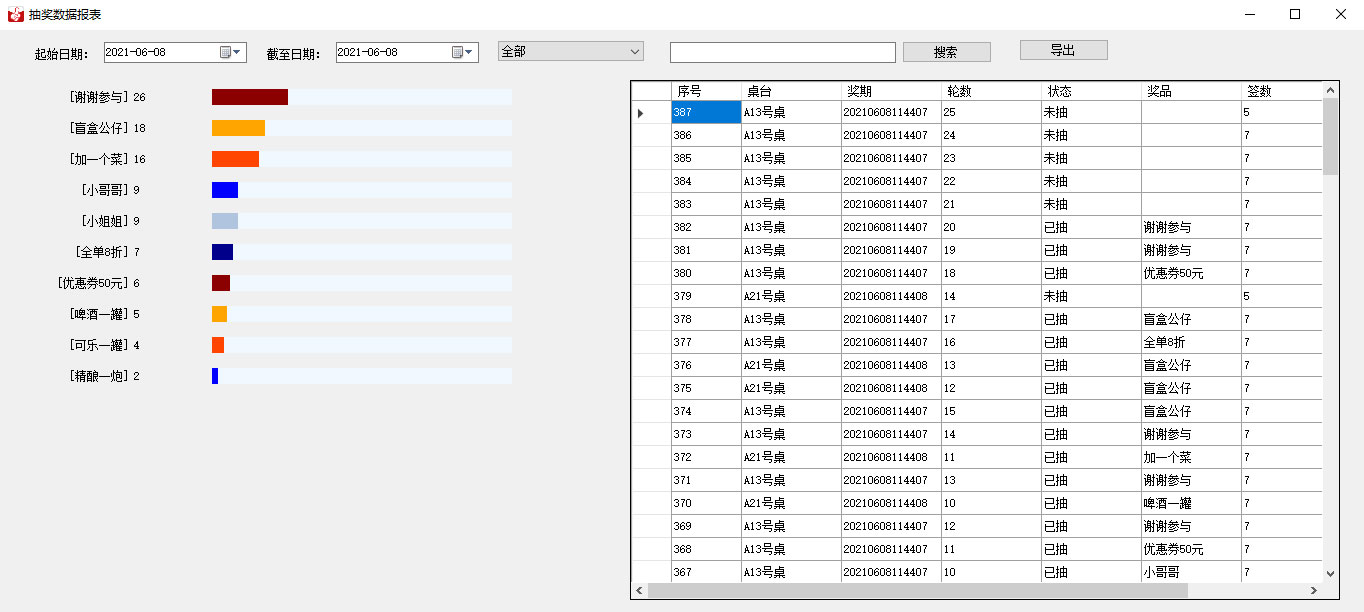Viewport: 1364px width, 612px height.
Task: Click the search text input field
Action: click(x=782, y=52)
